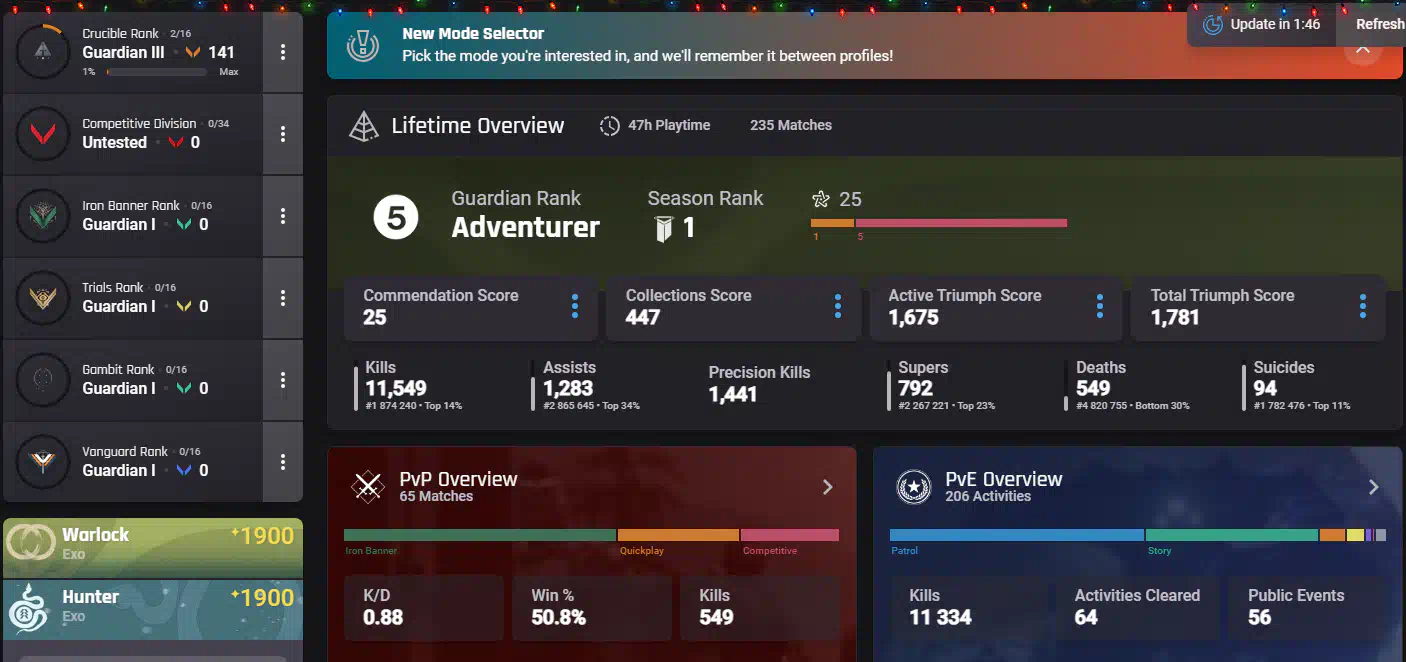Click the PvE Overview star emblem icon
This screenshot has height=662, width=1406.
914,487
